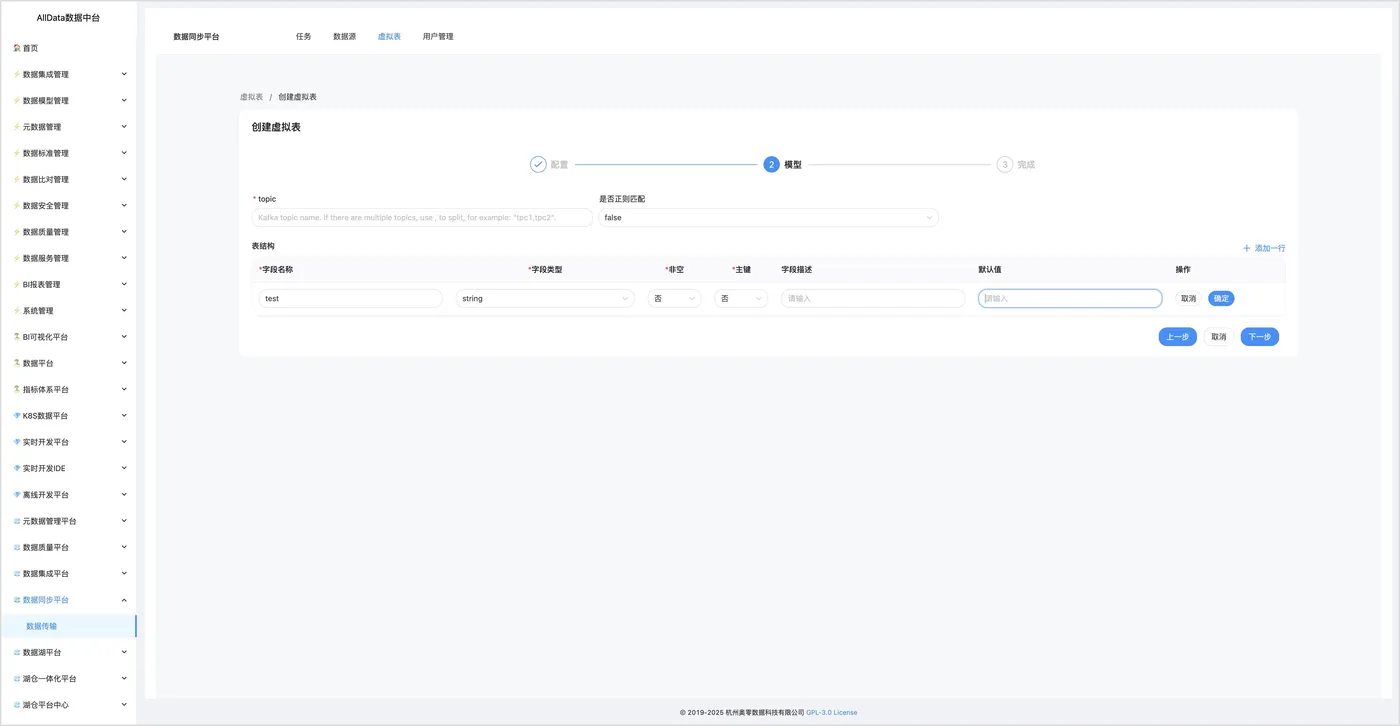Focus the 字段名称 field containing test
The width and height of the screenshot is (1400, 726).
(x=350, y=298)
